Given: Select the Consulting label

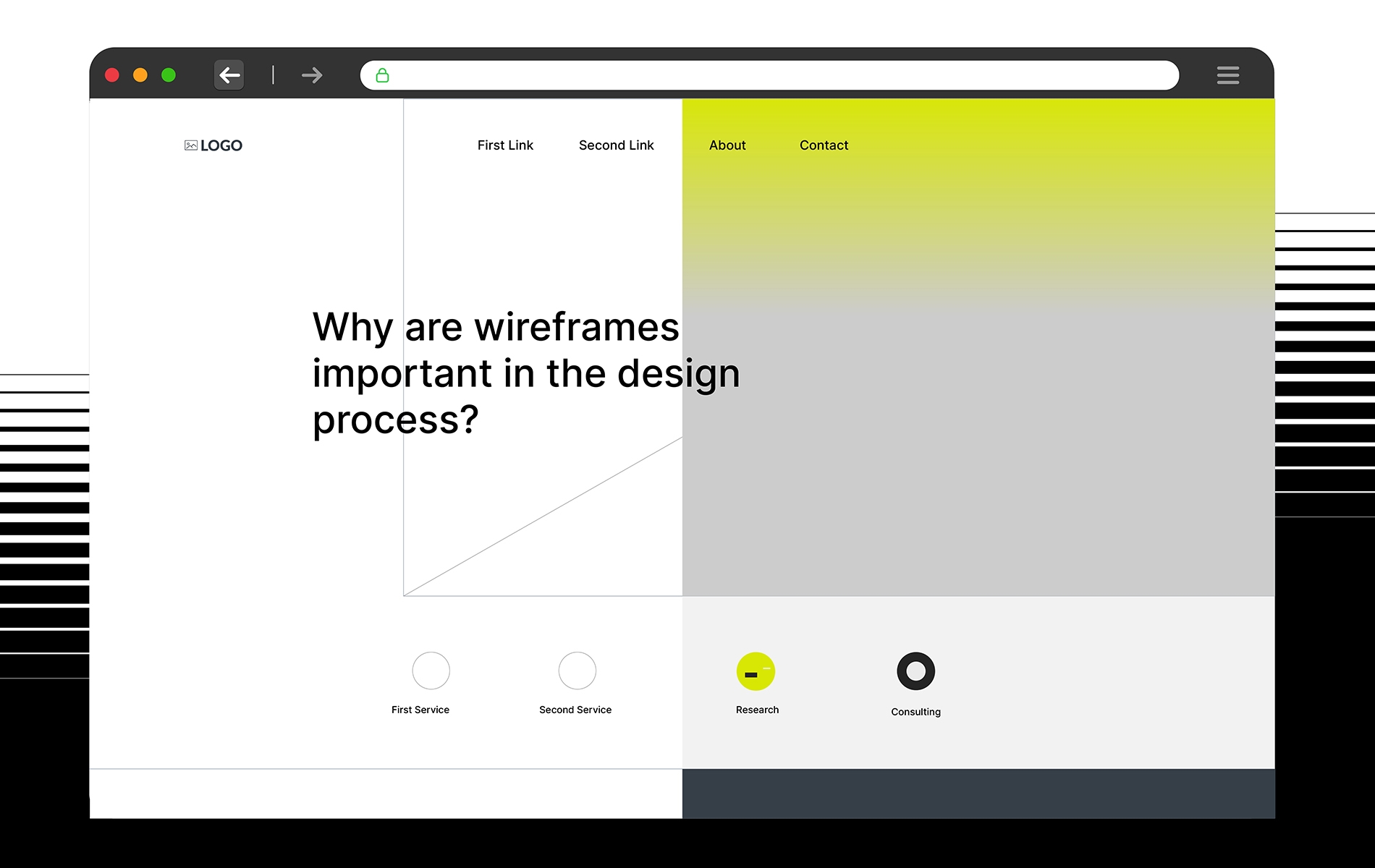Looking at the screenshot, I should (916, 712).
